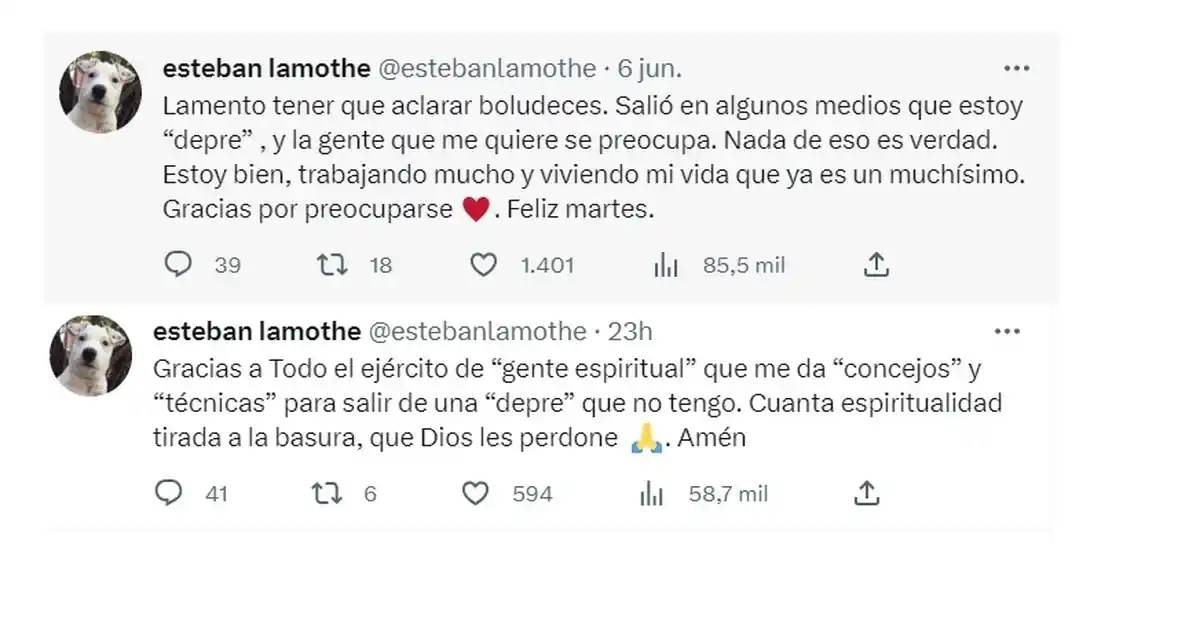Share the 23h tweet
1200x628 pixels.
click(x=868, y=492)
